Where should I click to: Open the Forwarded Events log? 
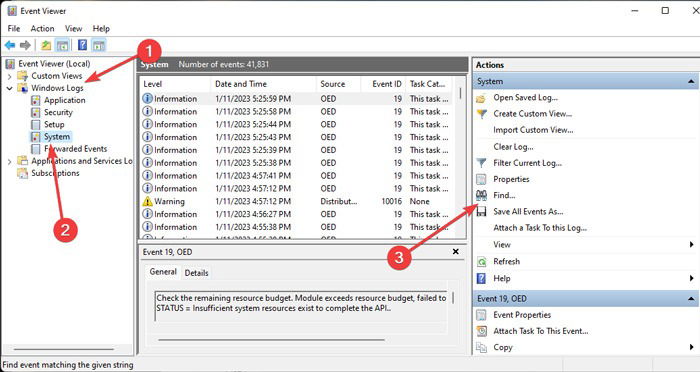point(75,149)
